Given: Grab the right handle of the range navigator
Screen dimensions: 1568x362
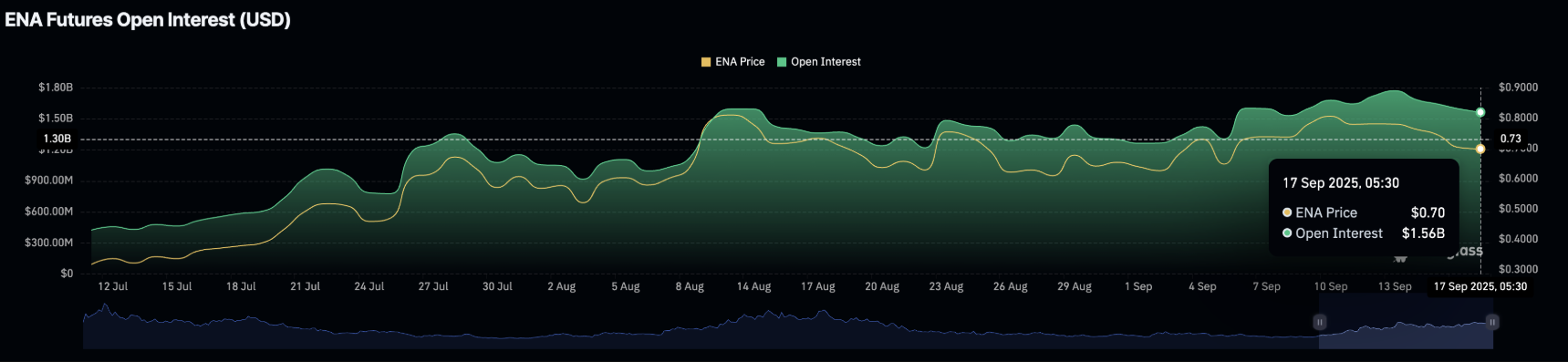Looking at the screenshot, I should (1492, 322).
